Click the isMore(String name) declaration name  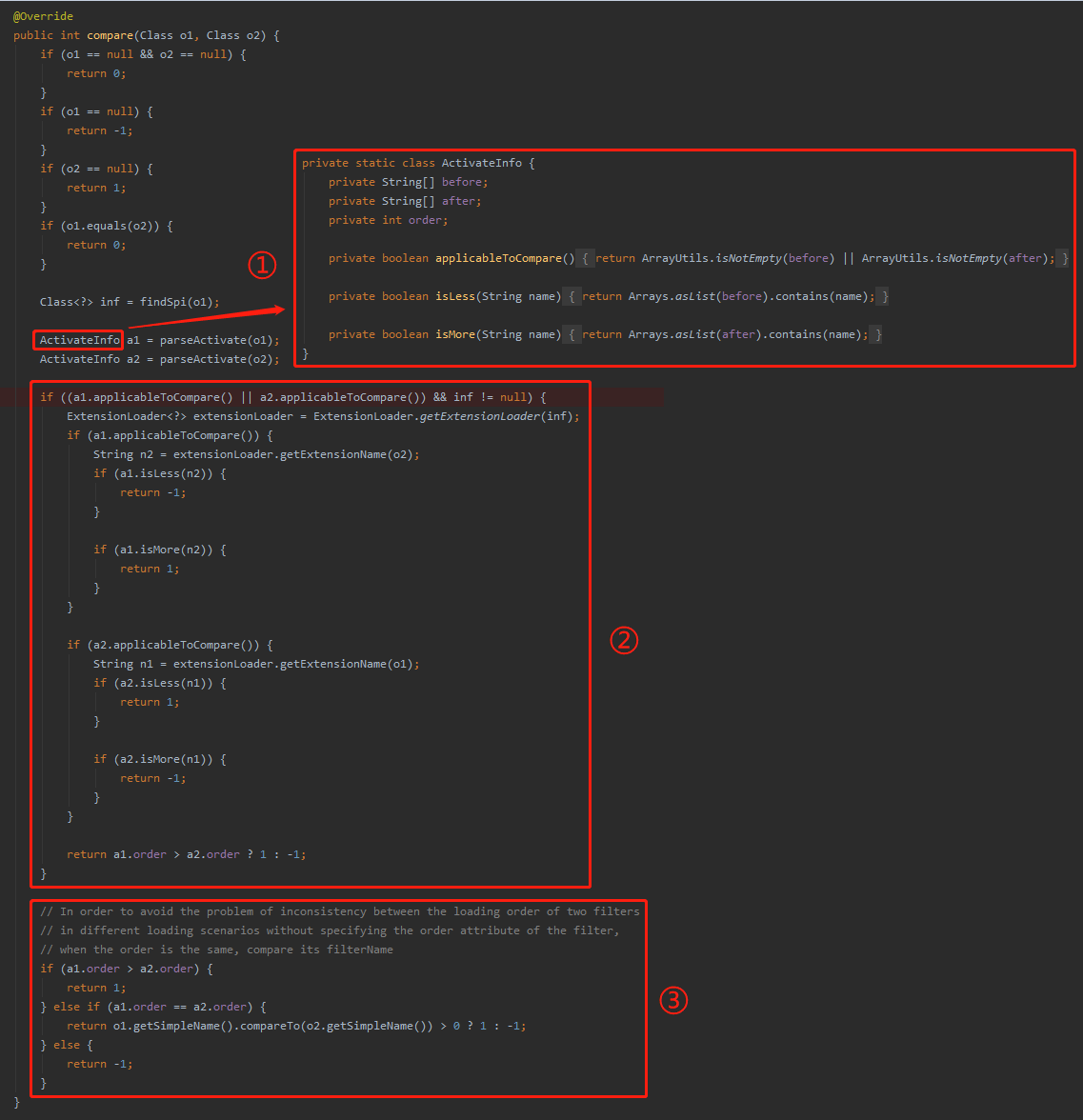[x=455, y=334]
